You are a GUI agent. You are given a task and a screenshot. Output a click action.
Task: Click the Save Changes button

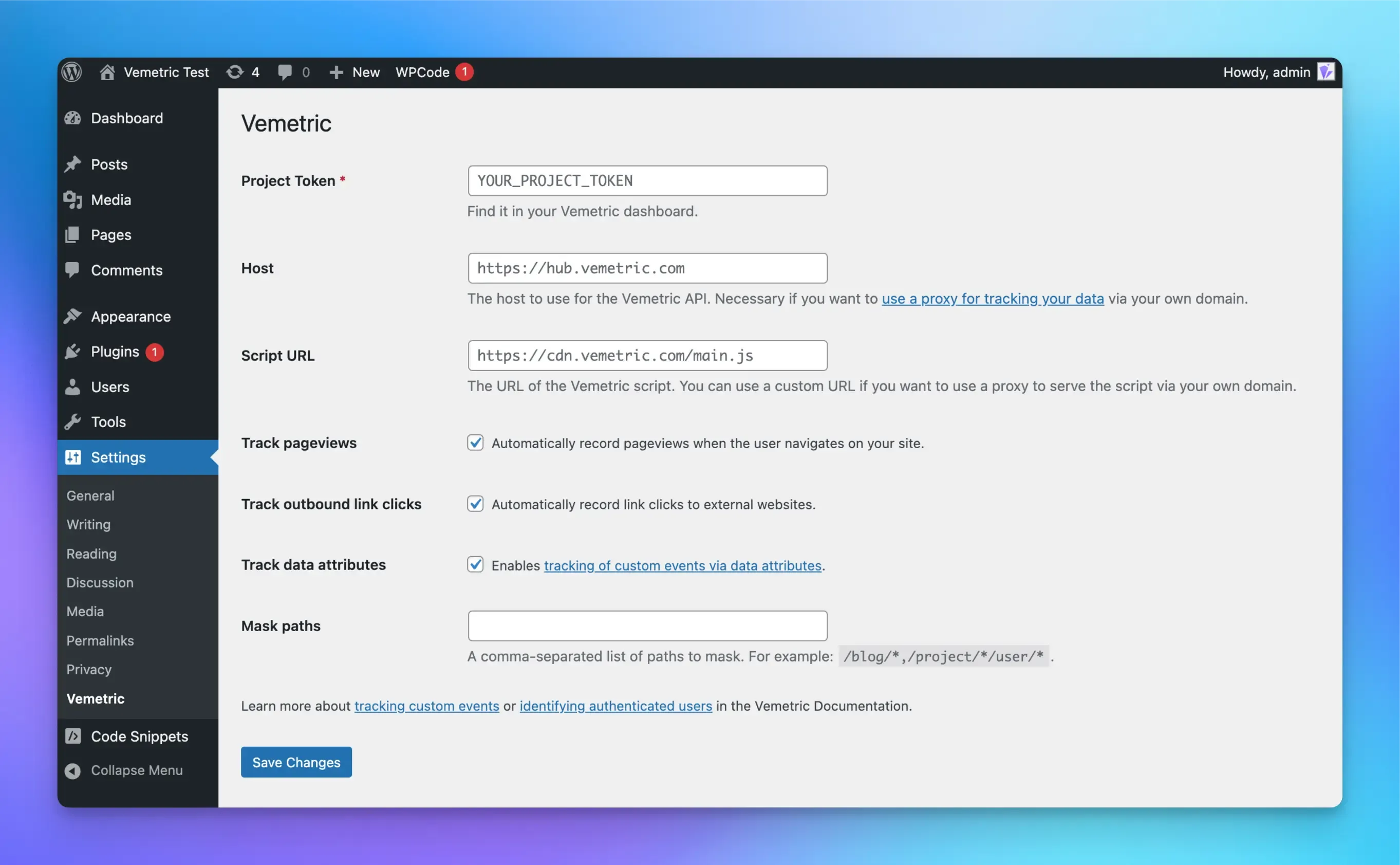tap(296, 762)
